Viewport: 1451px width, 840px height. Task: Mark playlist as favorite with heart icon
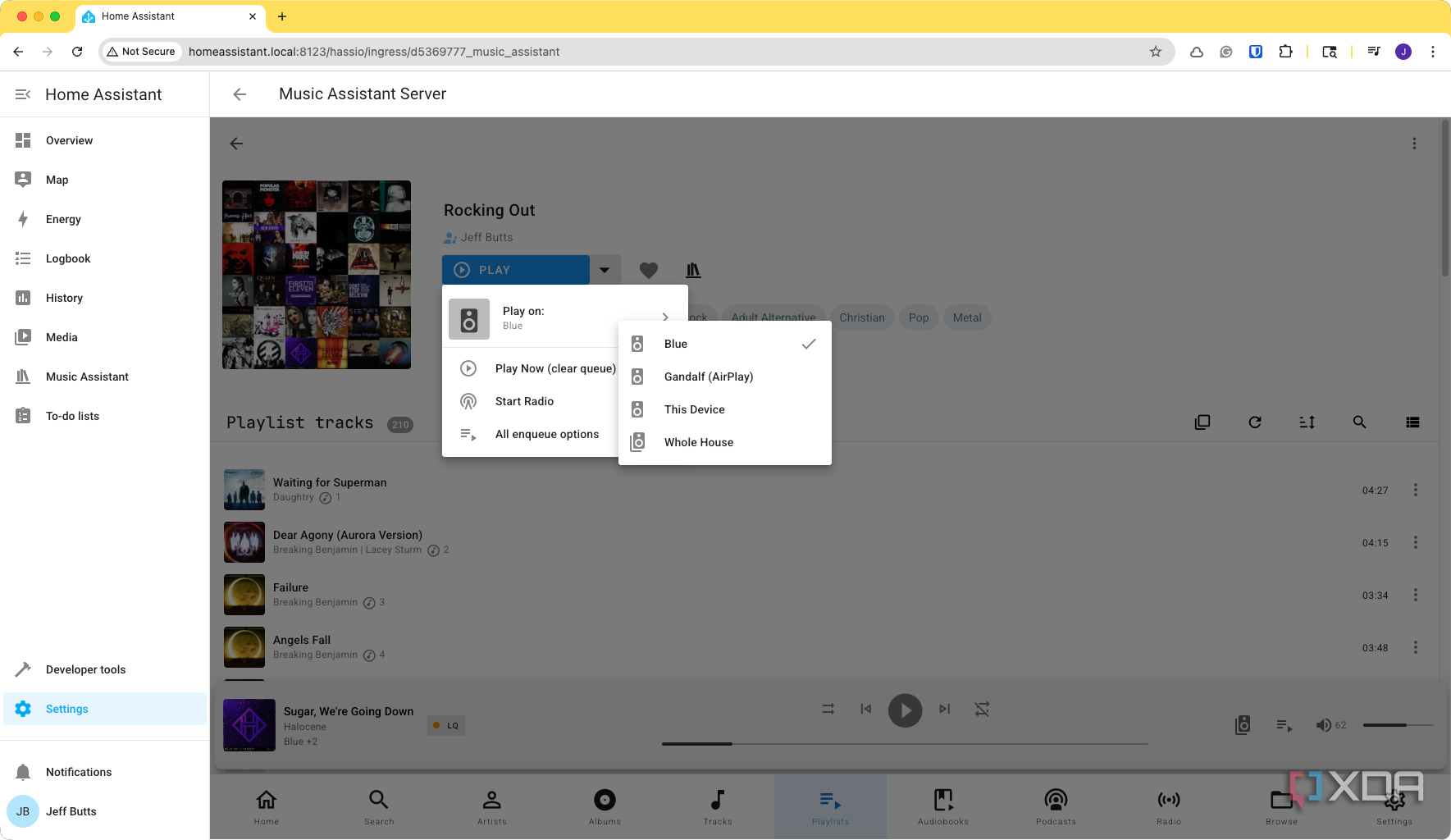coord(648,270)
